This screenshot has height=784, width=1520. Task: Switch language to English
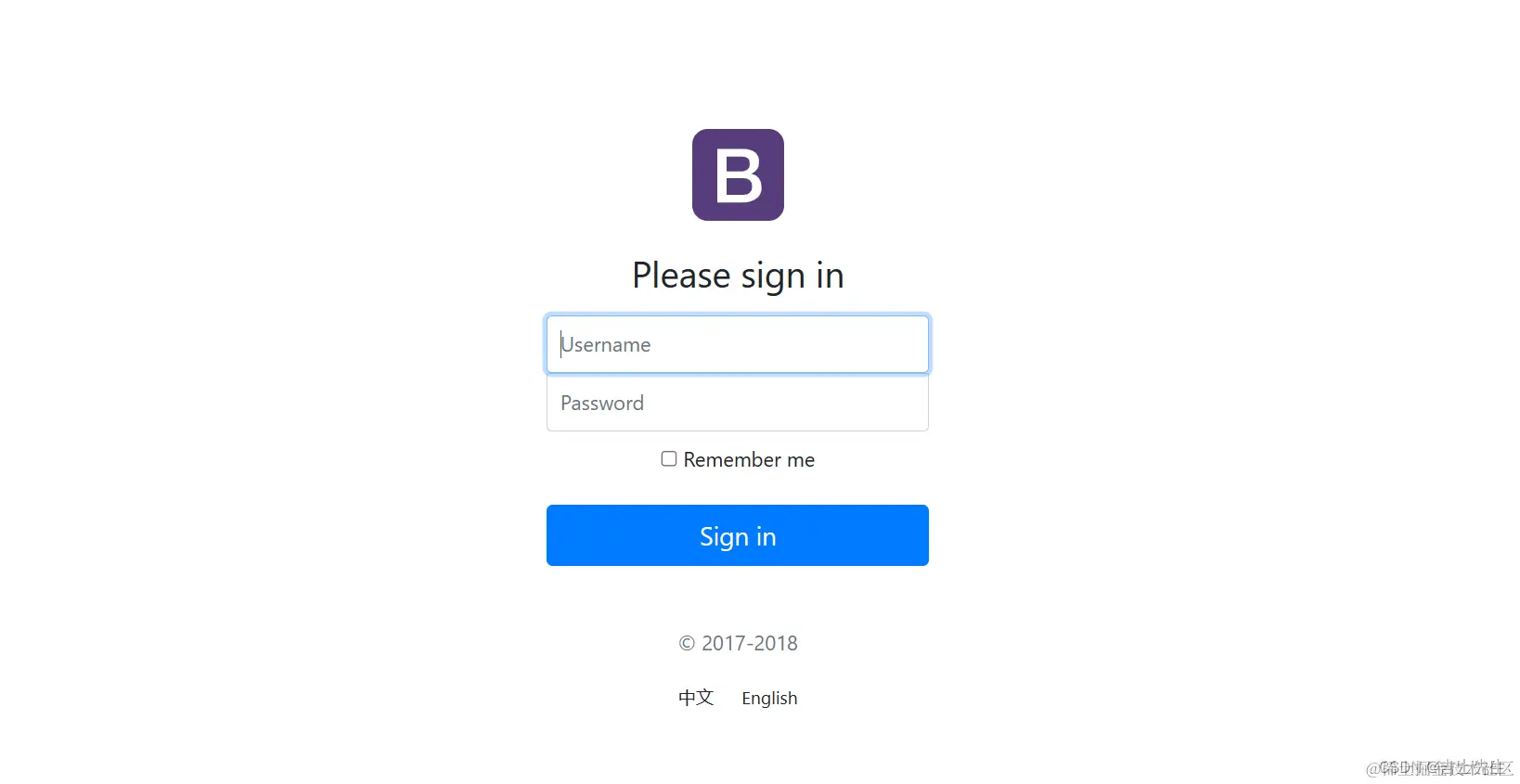point(769,699)
